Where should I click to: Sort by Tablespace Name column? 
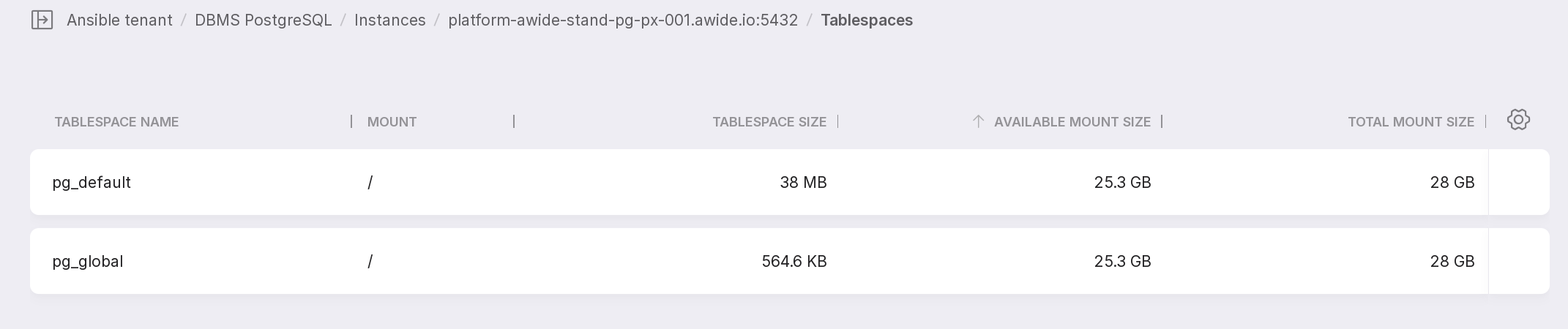[x=116, y=122]
